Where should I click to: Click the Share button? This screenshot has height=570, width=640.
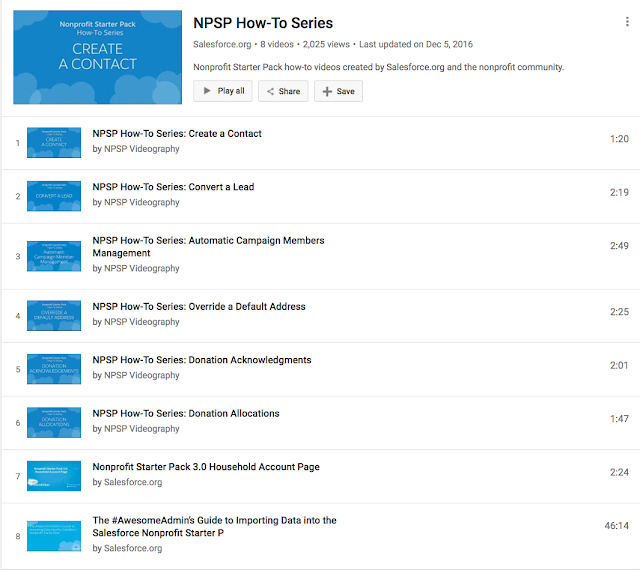(282, 91)
